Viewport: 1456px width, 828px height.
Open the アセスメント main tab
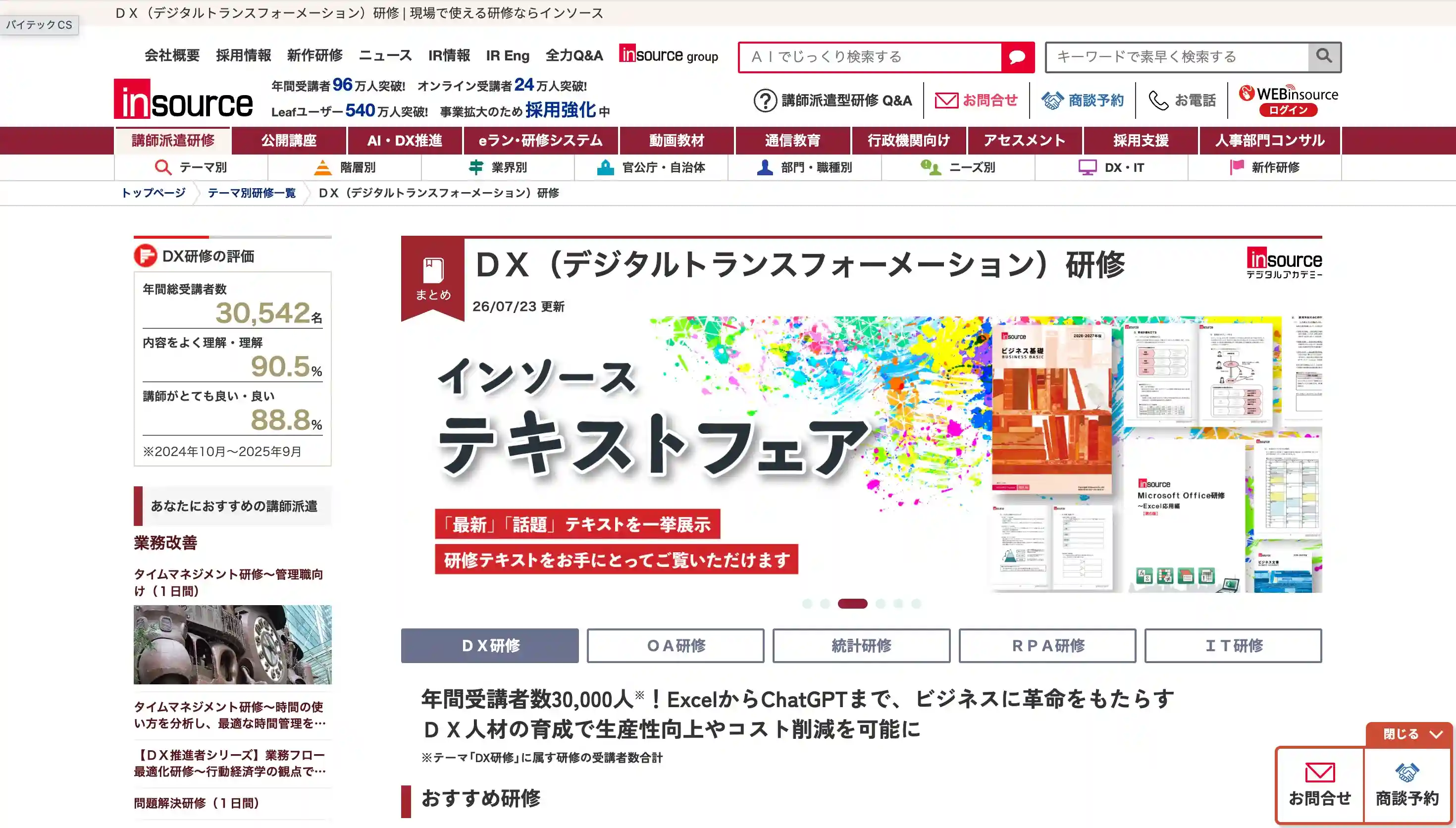pos(1025,141)
